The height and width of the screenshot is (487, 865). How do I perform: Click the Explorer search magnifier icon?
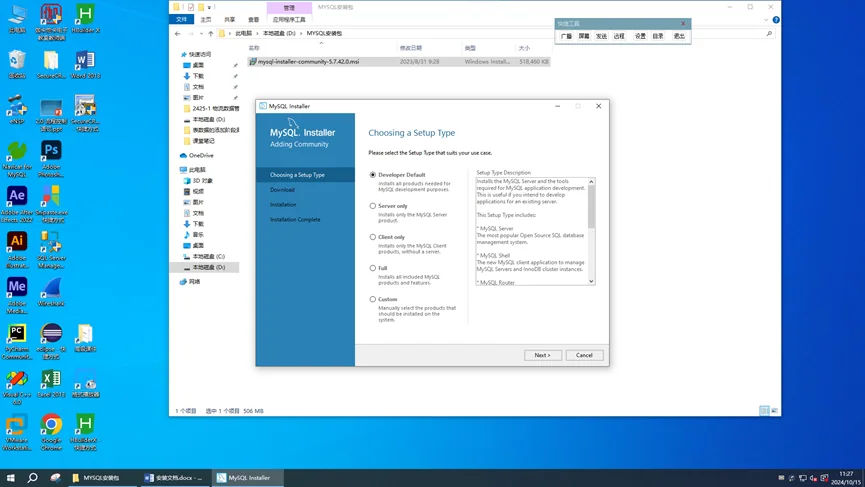(769, 34)
